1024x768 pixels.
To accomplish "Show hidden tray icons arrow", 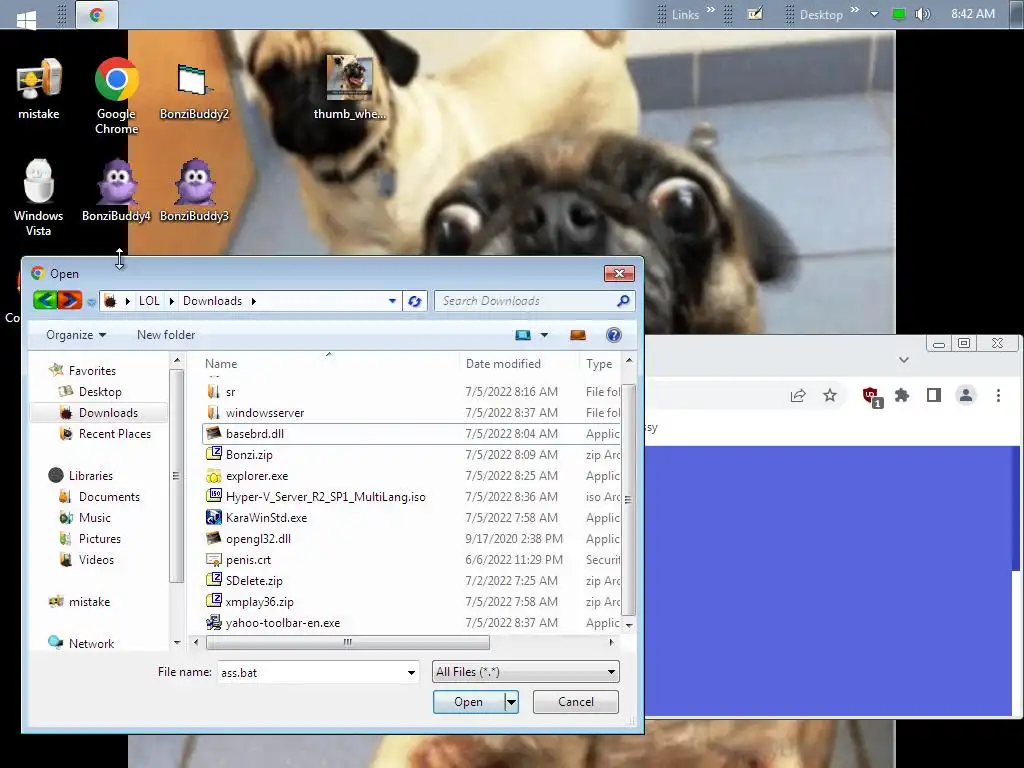I will pyautogui.click(x=874, y=14).
